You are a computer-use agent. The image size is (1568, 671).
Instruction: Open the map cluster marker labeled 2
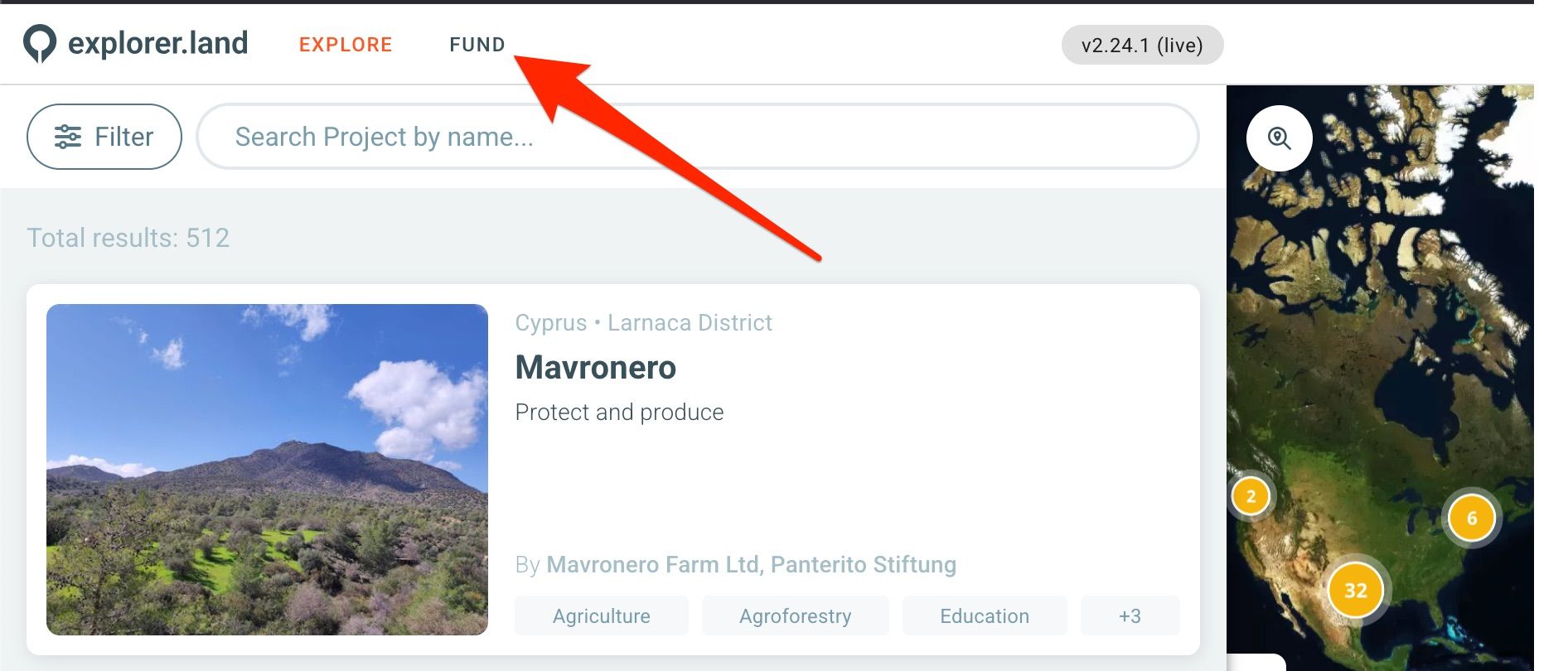tap(1251, 497)
